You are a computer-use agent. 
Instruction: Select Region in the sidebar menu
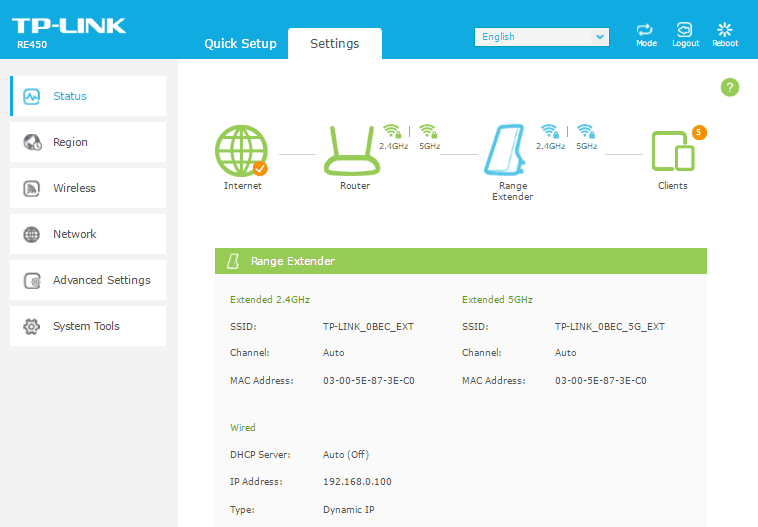pos(88,142)
